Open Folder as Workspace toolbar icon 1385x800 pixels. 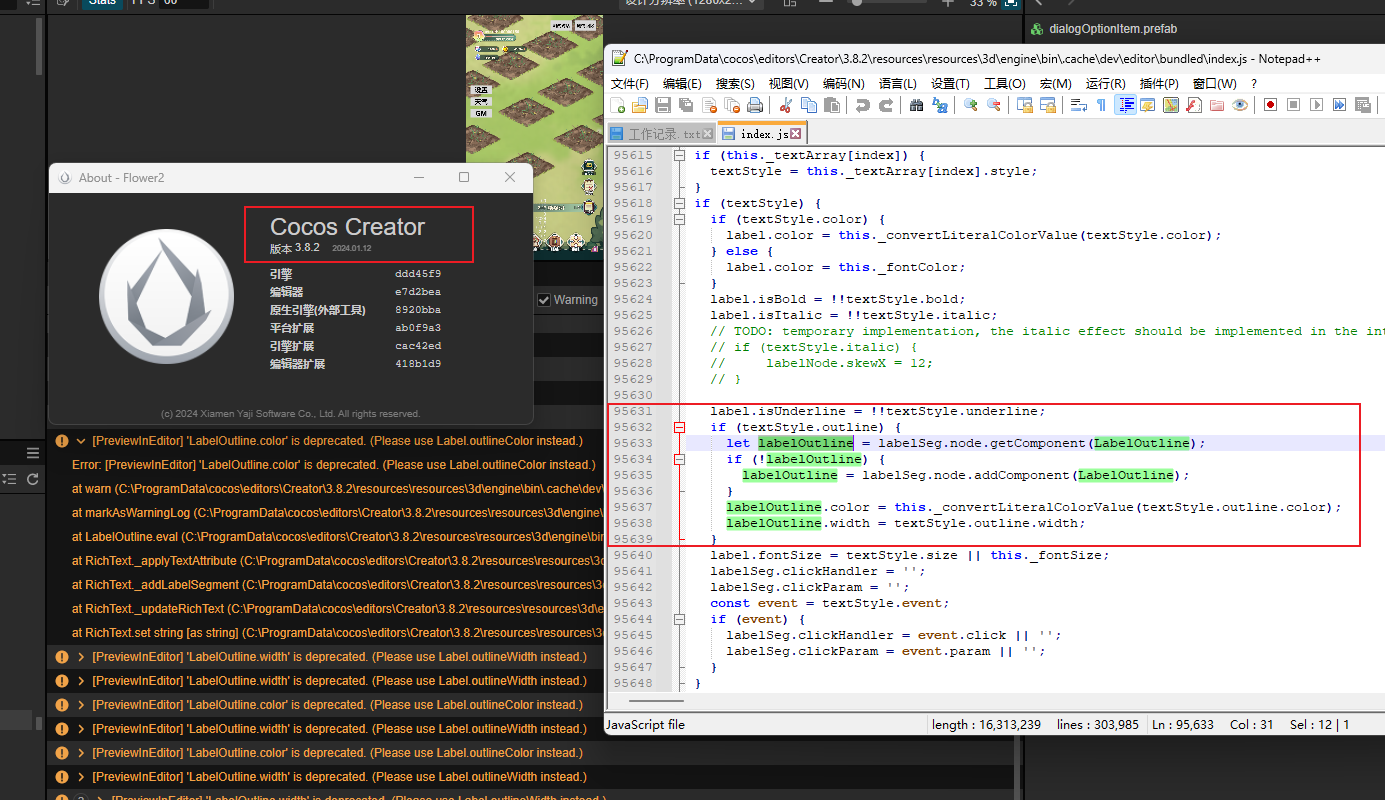pos(1217,105)
